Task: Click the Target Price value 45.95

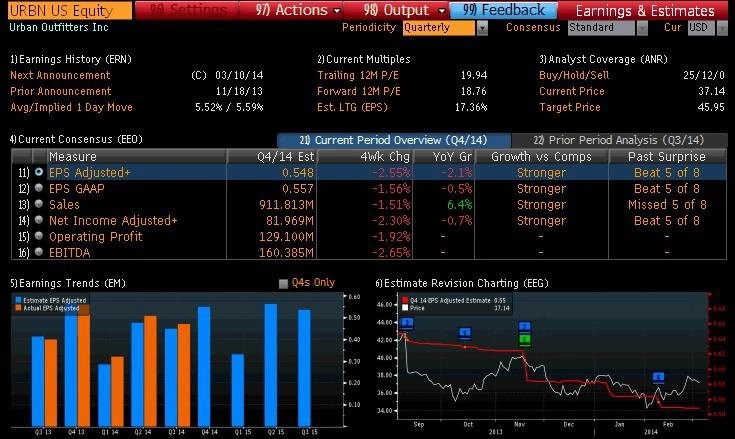Action: pyautogui.click(x=711, y=107)
